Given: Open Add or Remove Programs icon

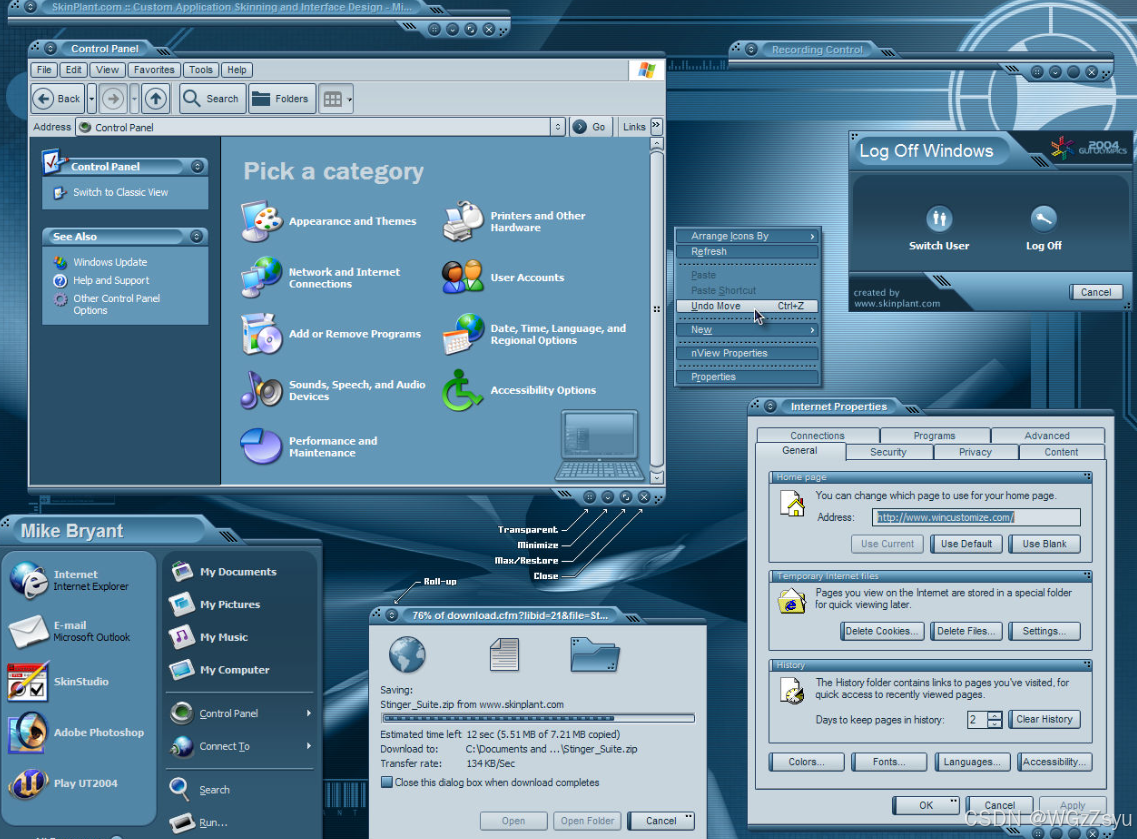Looking at the screenshot, I should (x=262, y=334).
